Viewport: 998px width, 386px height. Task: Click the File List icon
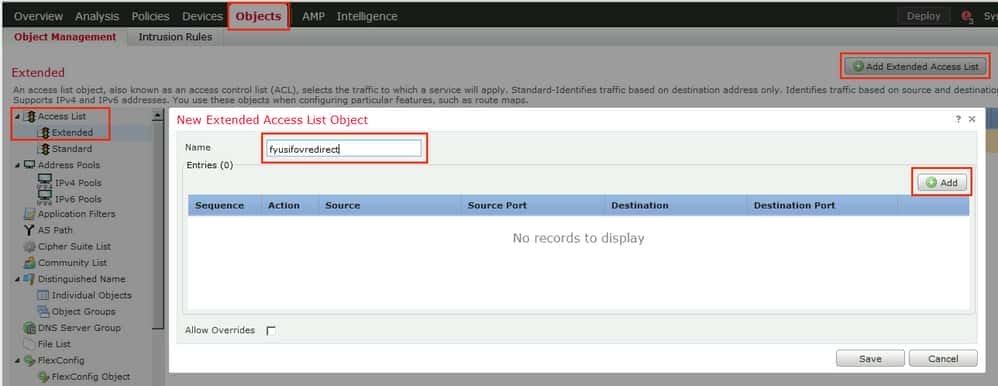[x=29, y=344]
